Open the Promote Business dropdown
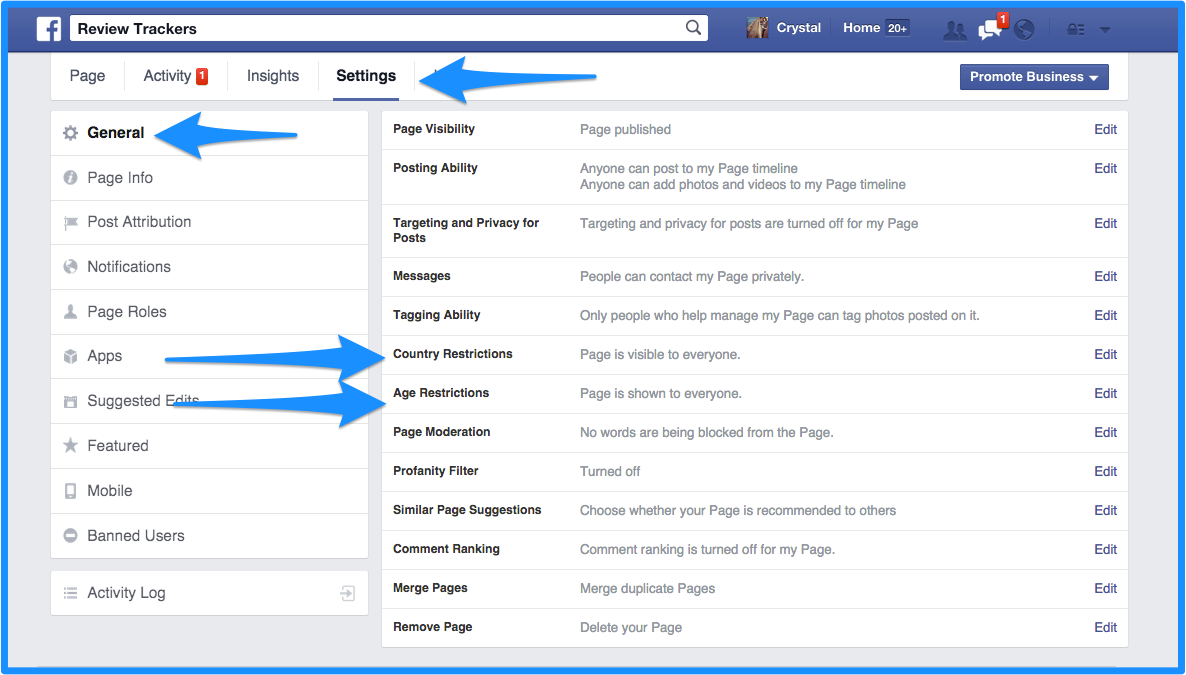Screen dimensions: 1186x675 click(x=1034, y=77)
